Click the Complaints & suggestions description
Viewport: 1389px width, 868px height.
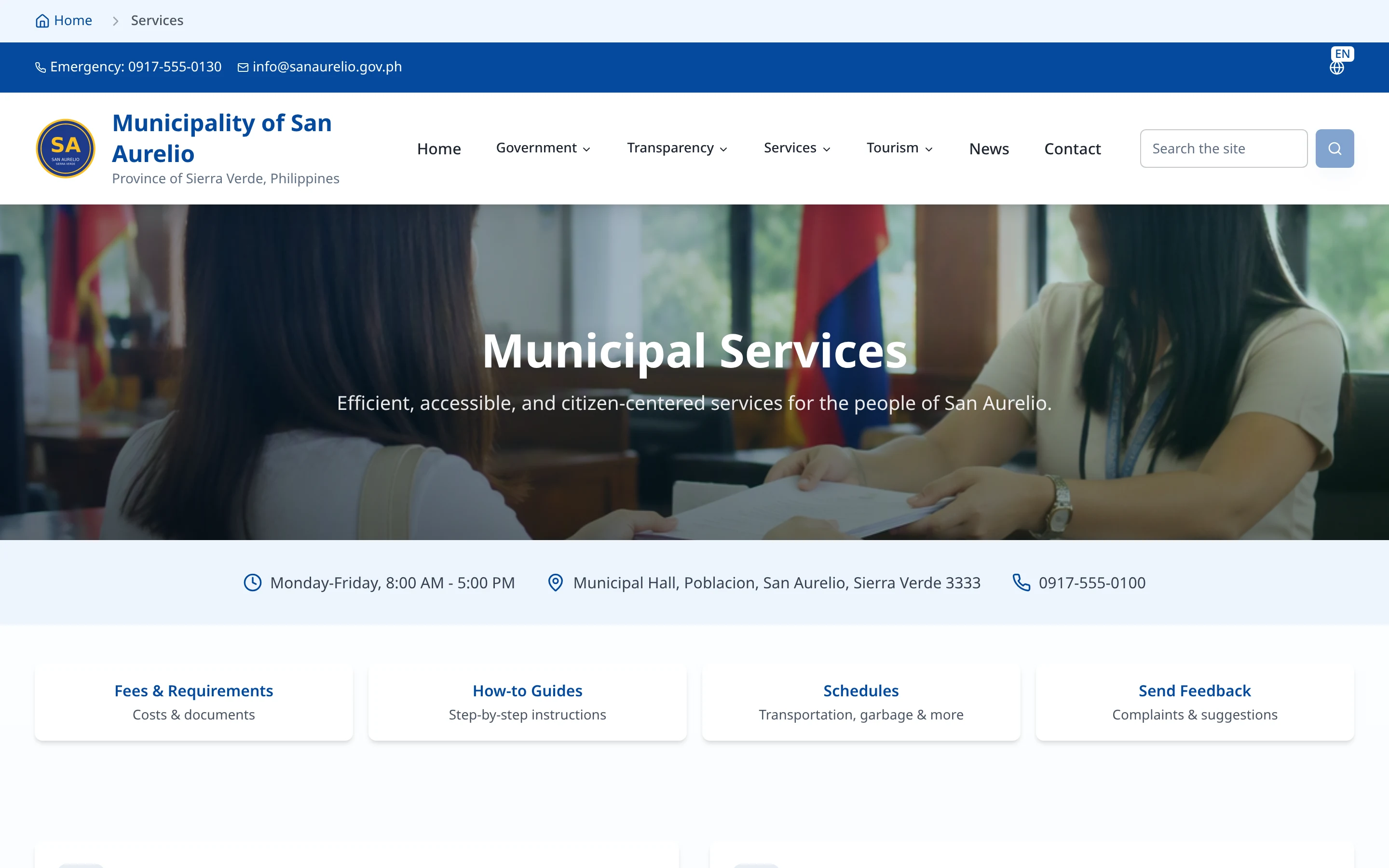pyautogui.click(x=1195, y=715)
